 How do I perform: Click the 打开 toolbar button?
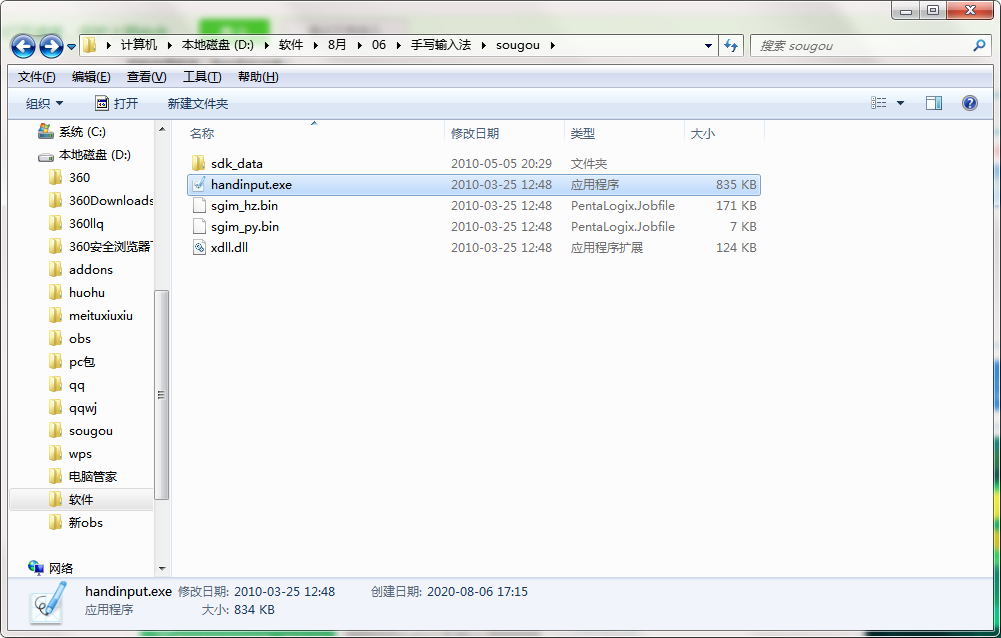(x=116, y=103)
